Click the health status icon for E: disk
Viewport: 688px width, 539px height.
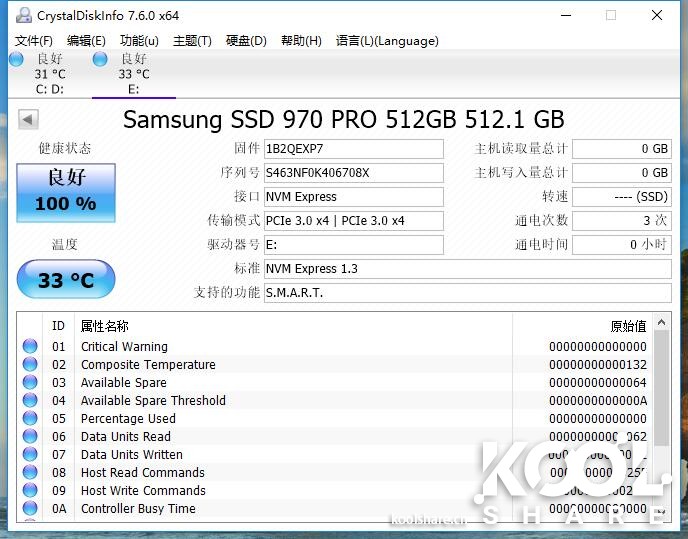coord(100,59)
